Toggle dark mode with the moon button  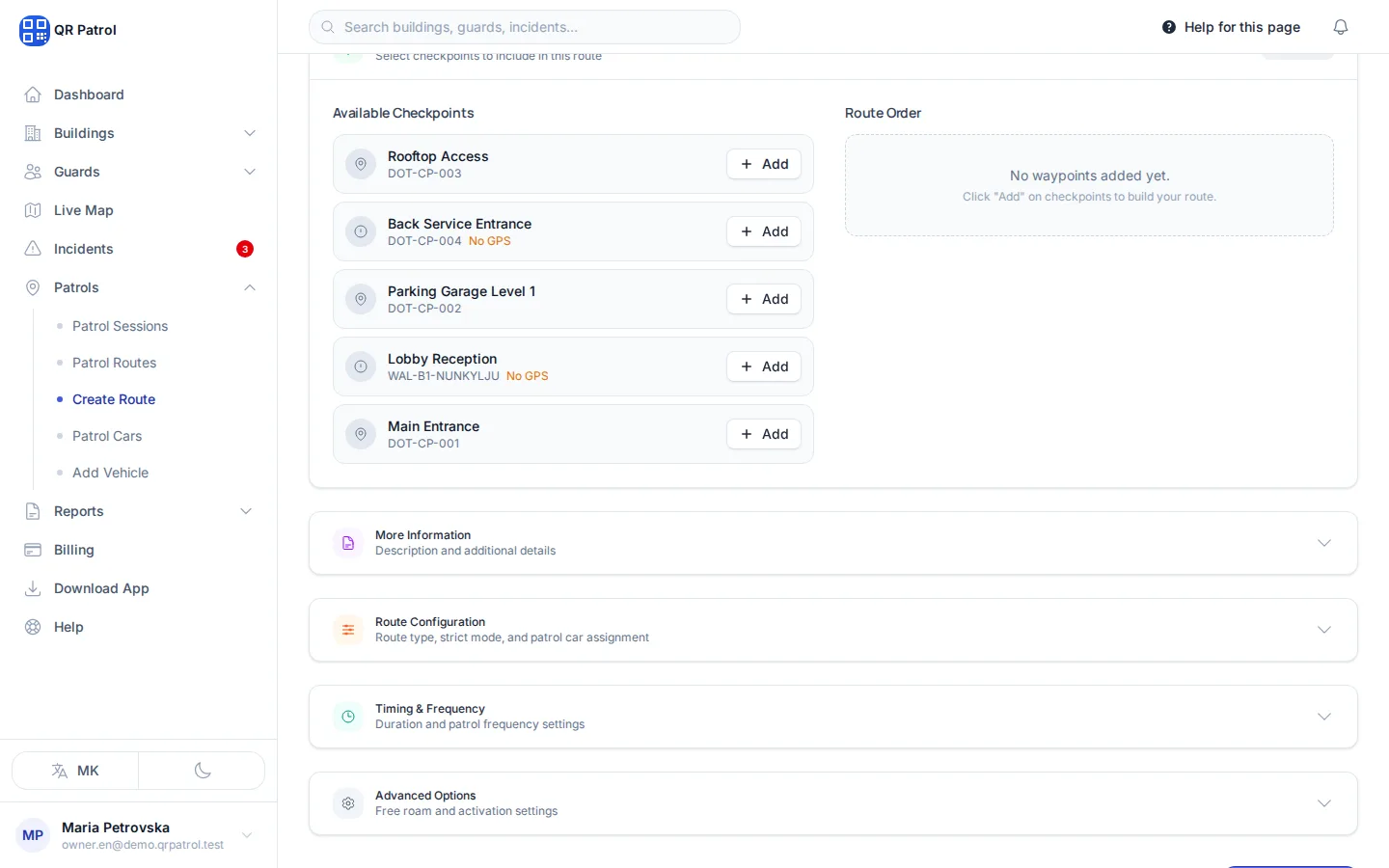coord(203,771)
